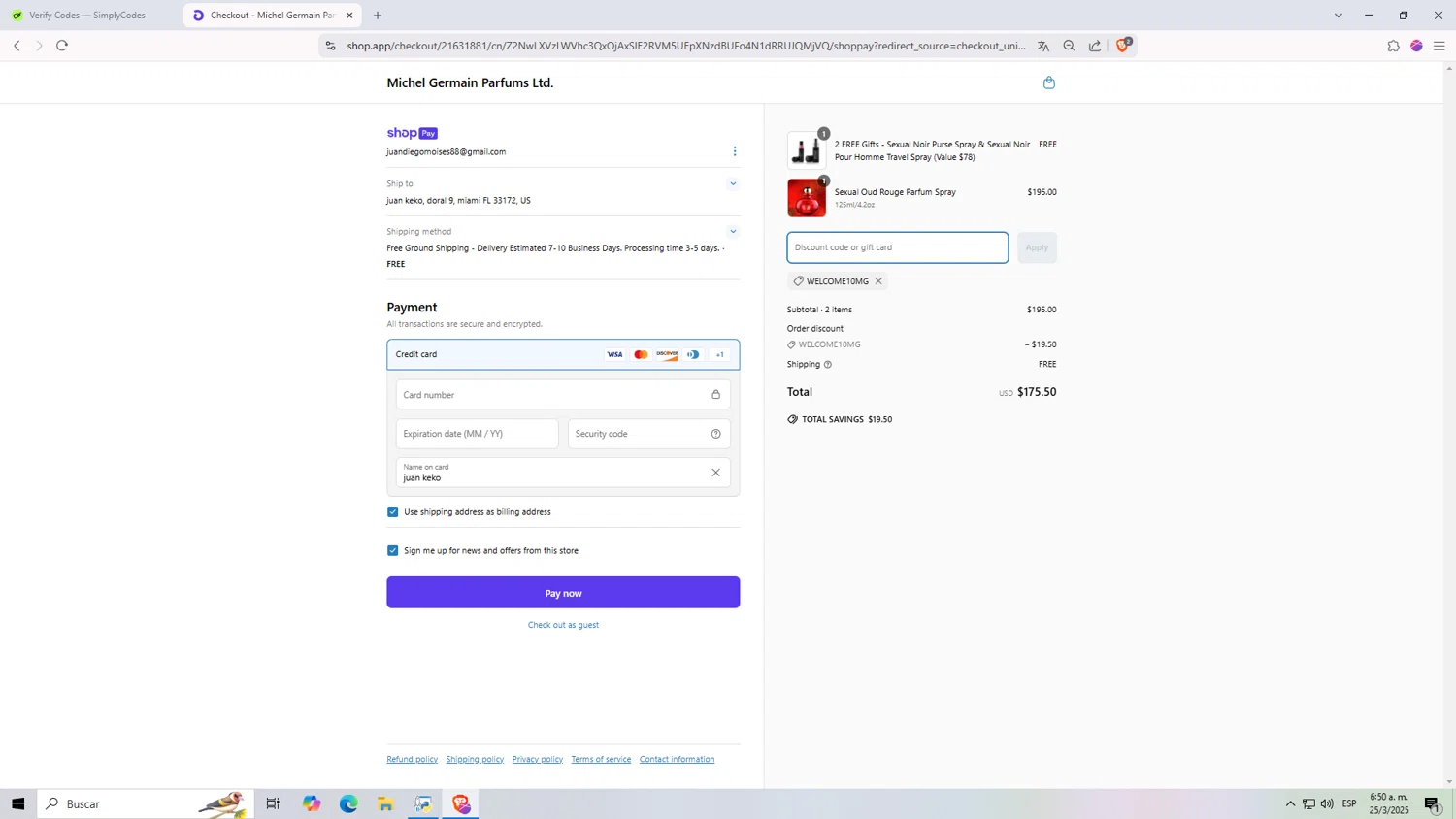1456x819 pixels.
Task: Open the profile avatar icon in toolbar
Action: [1416, 46]
